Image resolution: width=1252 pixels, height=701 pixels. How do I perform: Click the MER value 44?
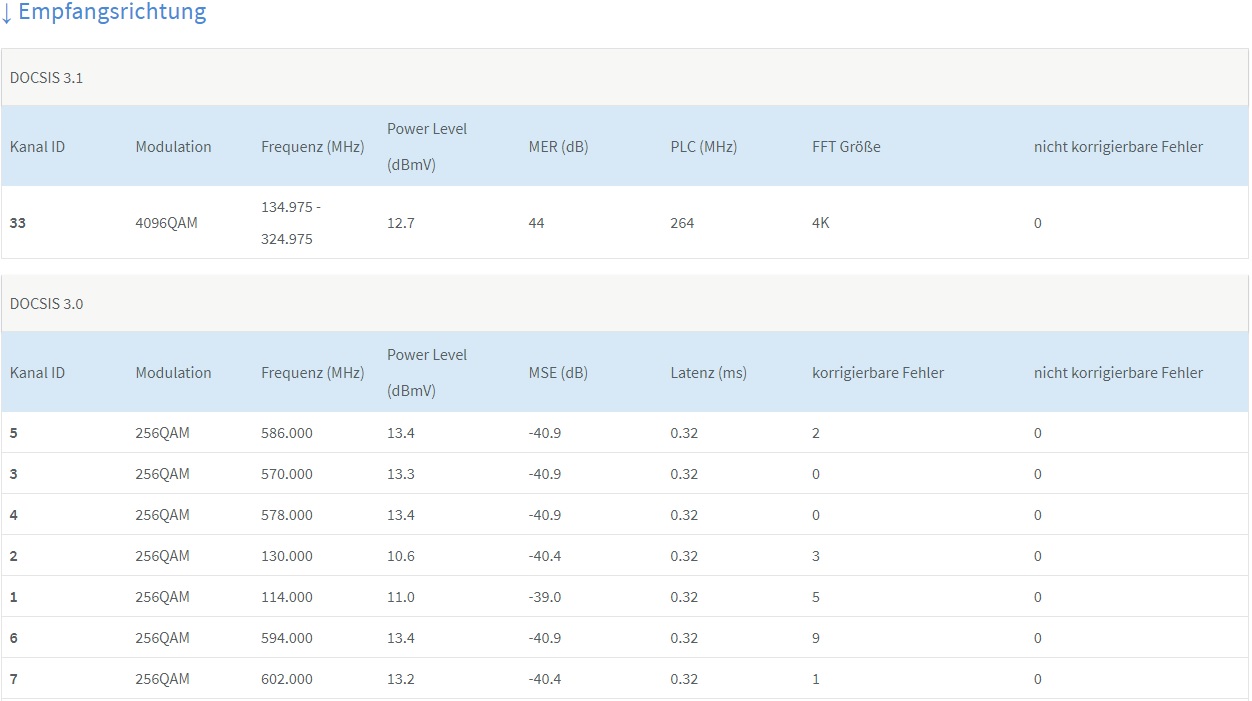click(537, 223)
